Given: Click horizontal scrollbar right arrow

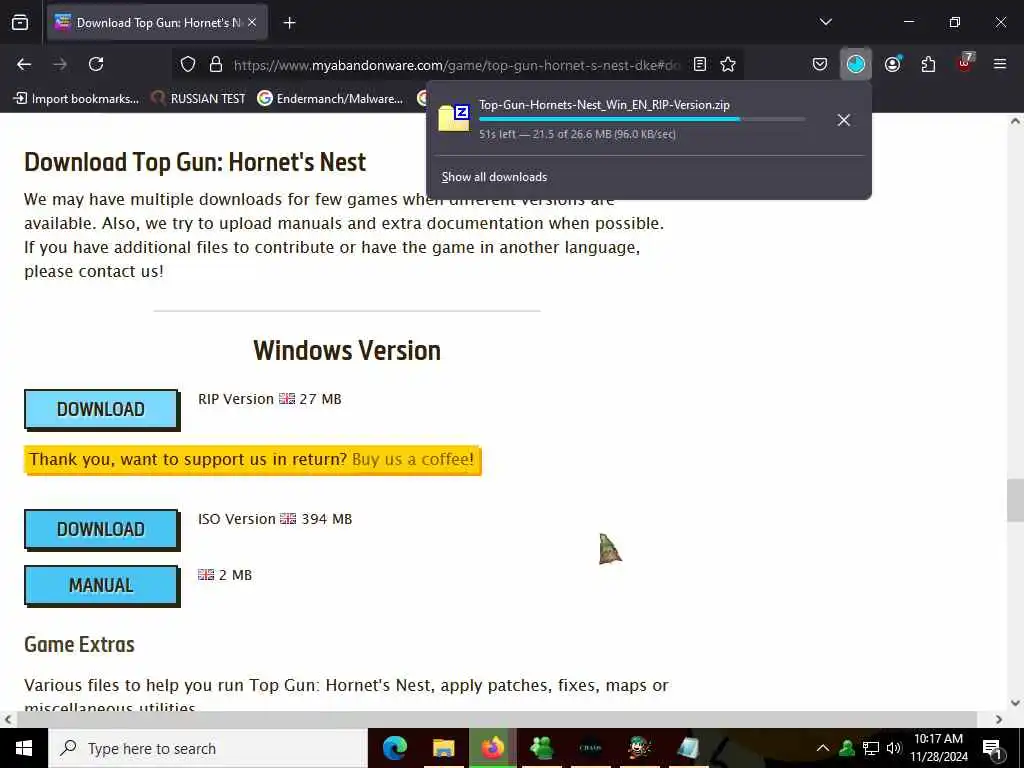Looking at the screenshot, I should coord(999,719).
